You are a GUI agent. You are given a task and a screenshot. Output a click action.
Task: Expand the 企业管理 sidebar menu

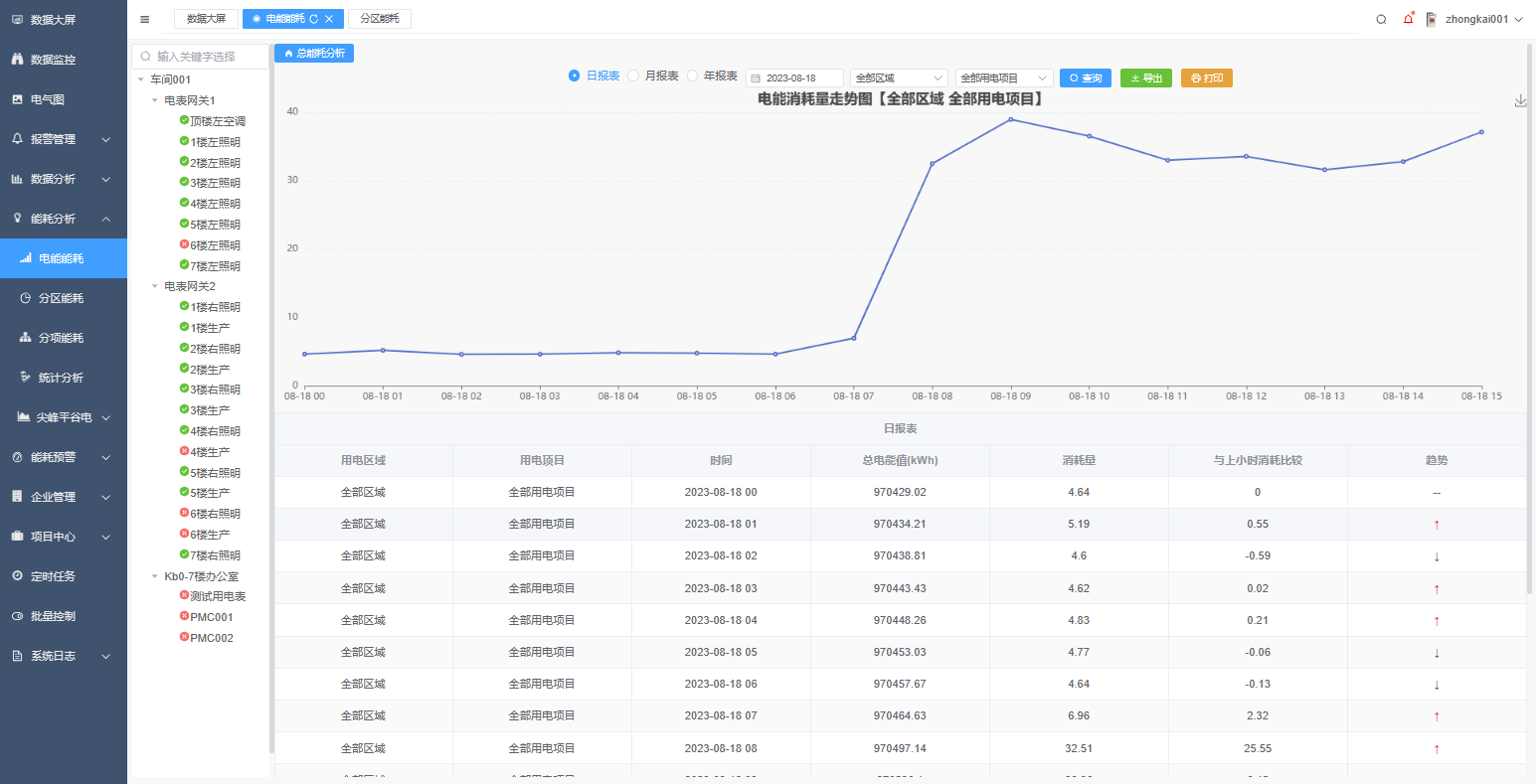coord(64,497)
